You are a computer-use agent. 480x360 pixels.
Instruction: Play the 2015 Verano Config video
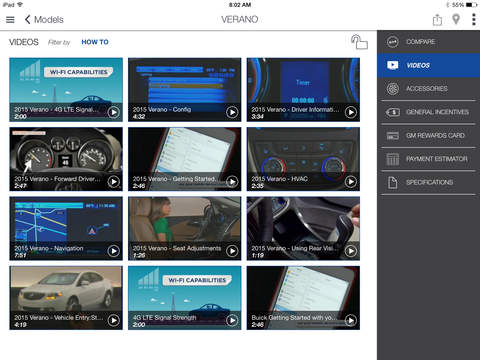(232, 112)
